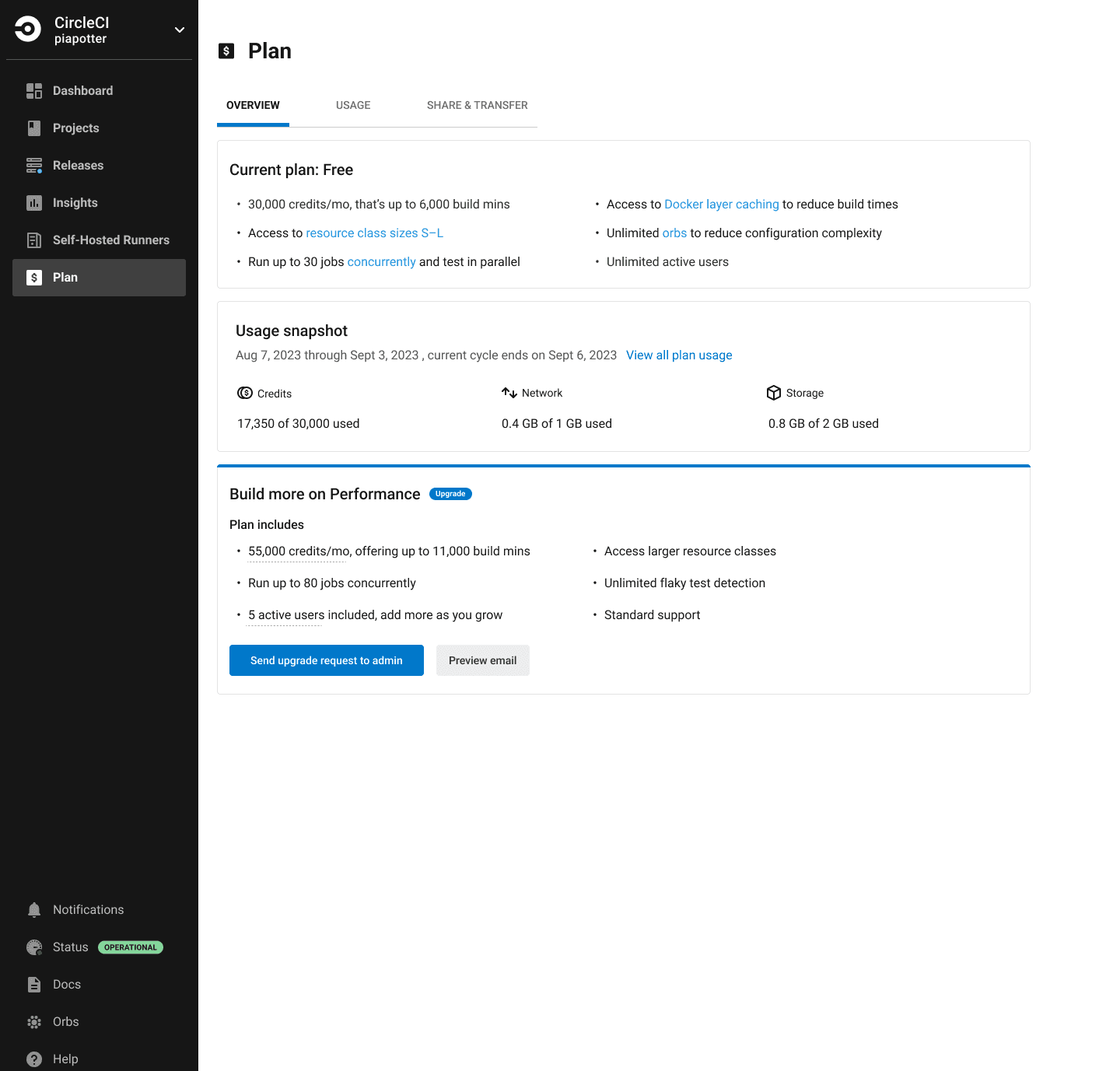This screenshot has height=1071, width=1120.
Task: Select the Self-Hosted Runners icon
Action: pyautogui.click(x=34, y=240)
